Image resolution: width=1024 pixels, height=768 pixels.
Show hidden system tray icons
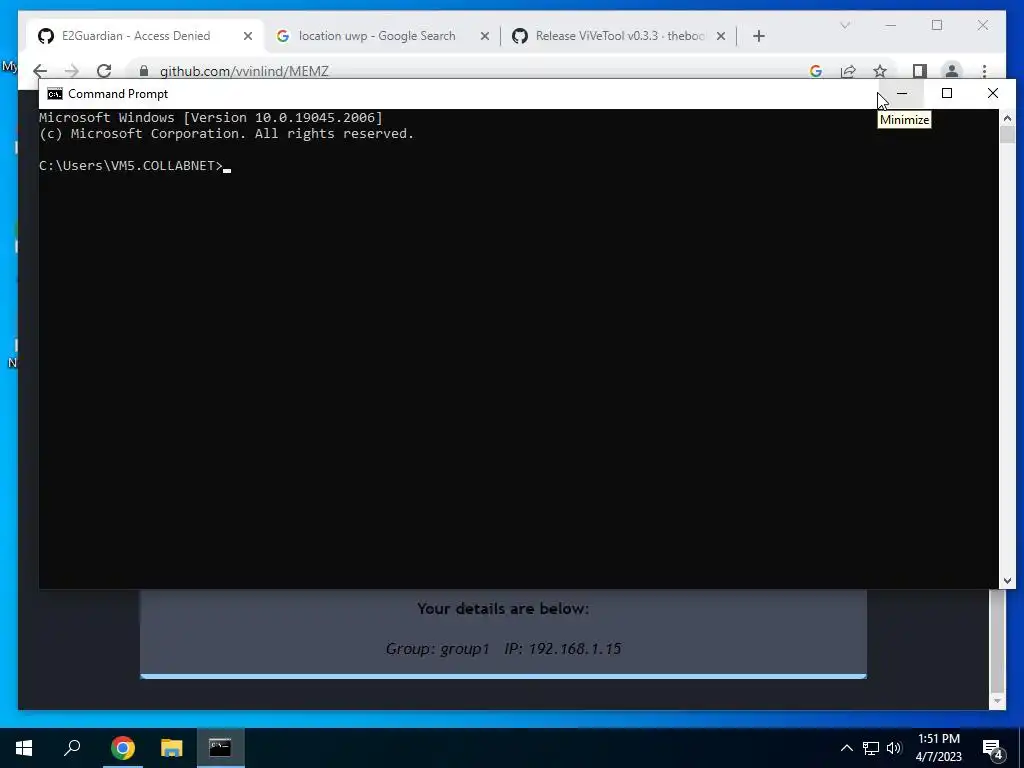[x=846, y=748]
